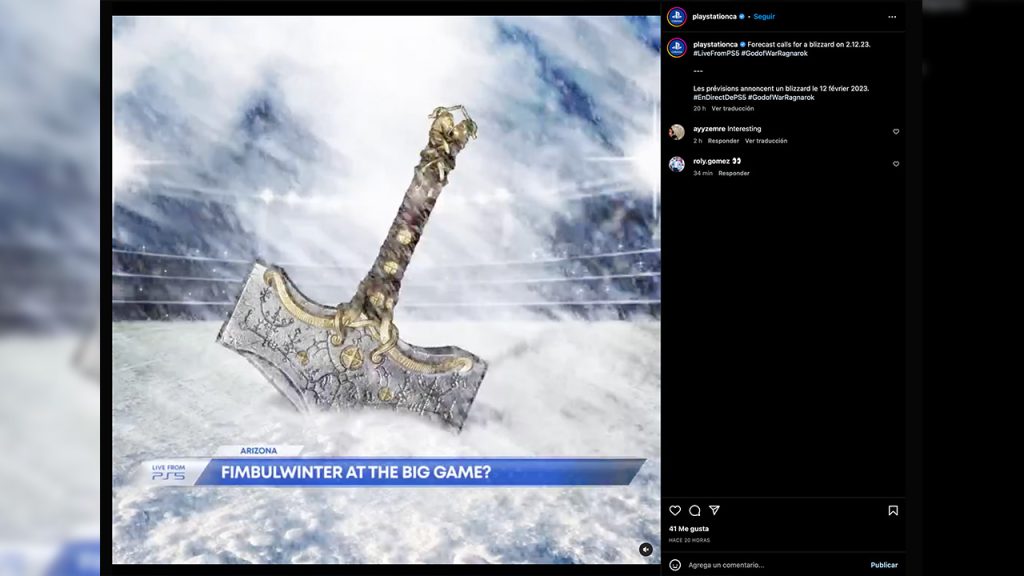Screen dimensions: 1024x576
Task: Open comments with the speech bubble icon
Action: tap(695, 510)
